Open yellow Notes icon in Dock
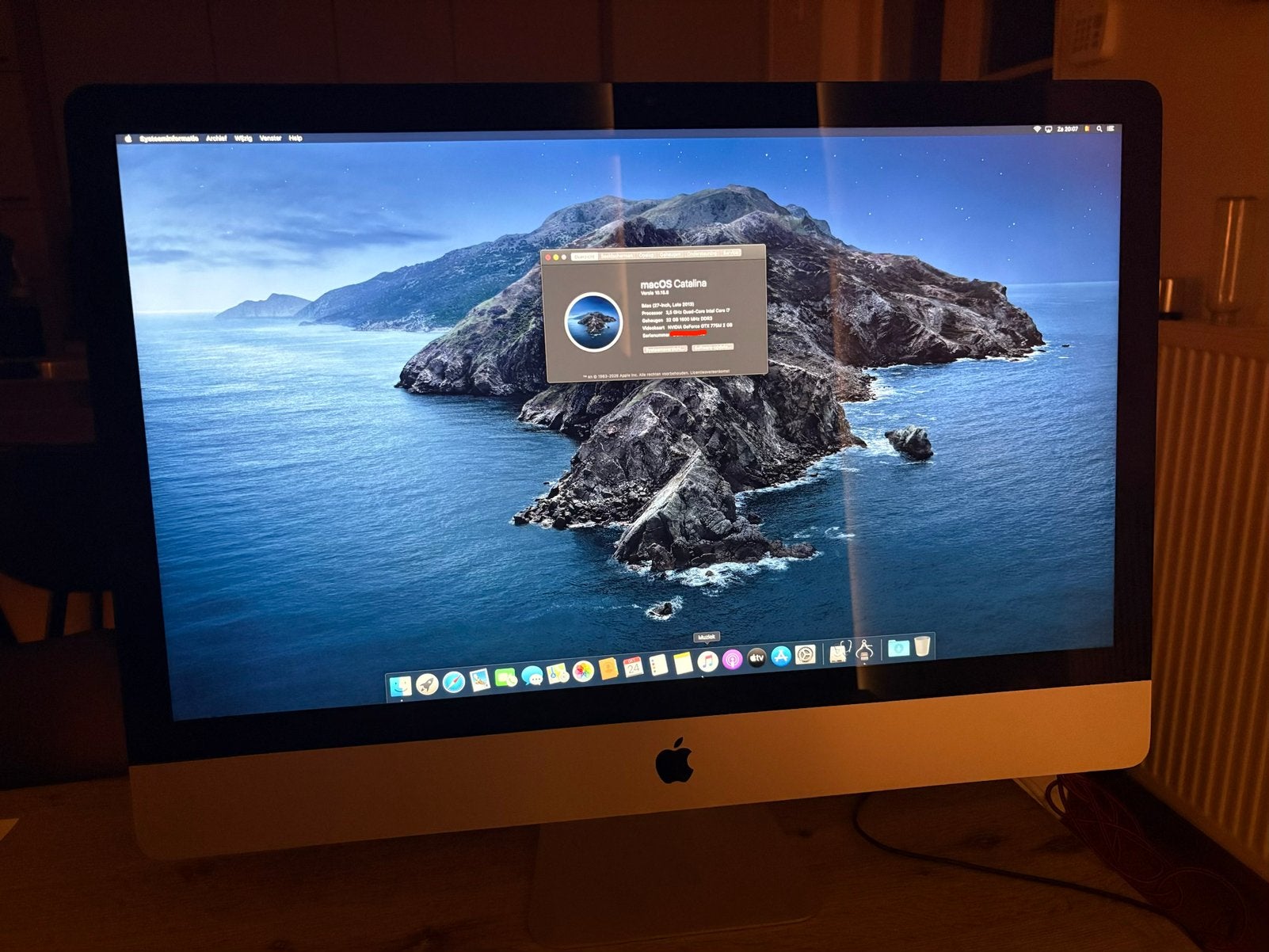 tap(683, 663)
